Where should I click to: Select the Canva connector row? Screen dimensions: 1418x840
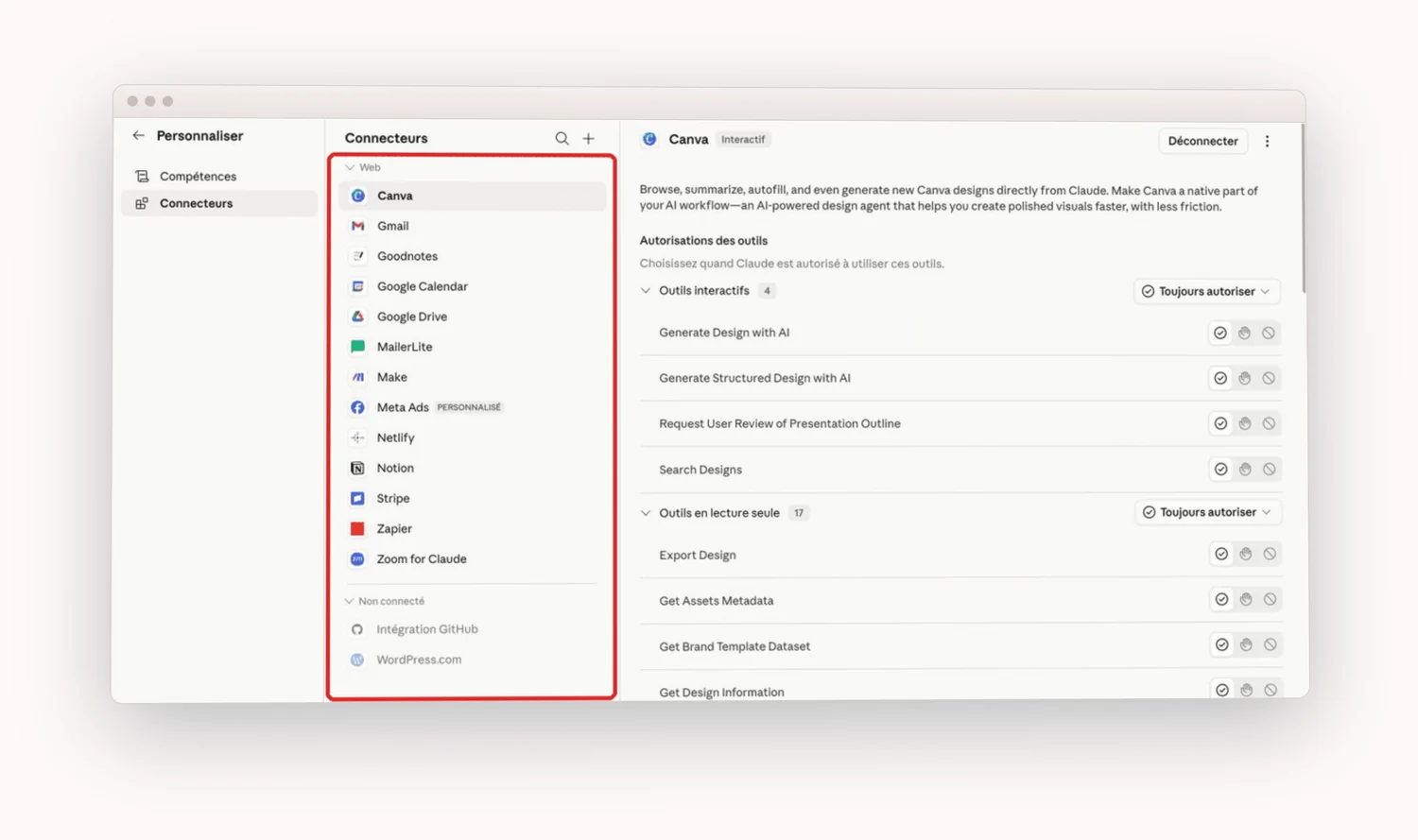click(x=472, y=196)
